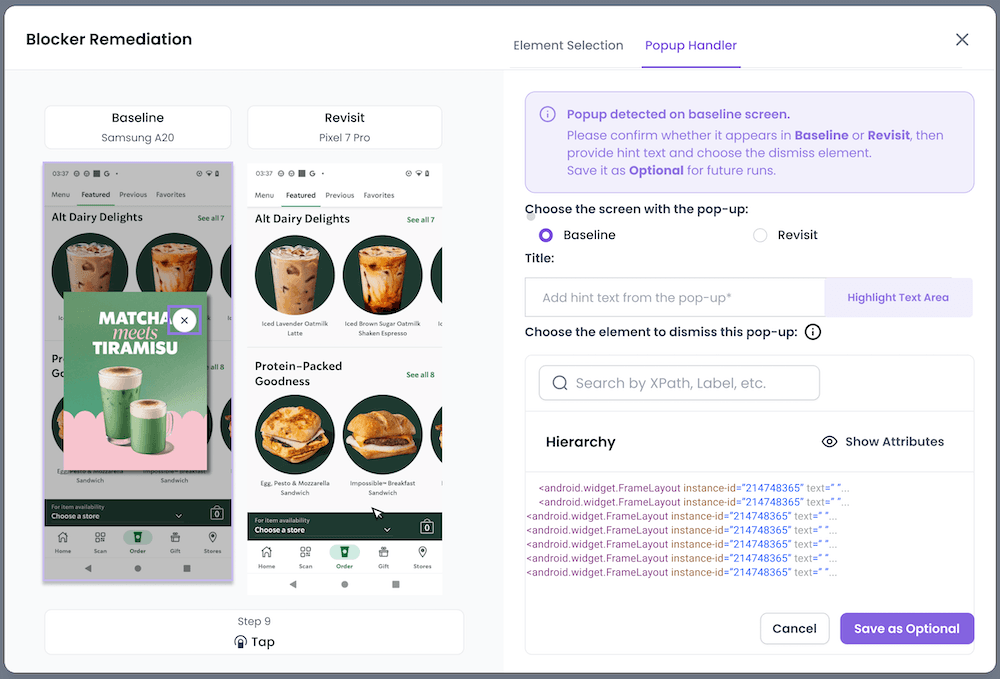Click the hint text Title input field
This screenshot has height=679, width=1000.
675,297
